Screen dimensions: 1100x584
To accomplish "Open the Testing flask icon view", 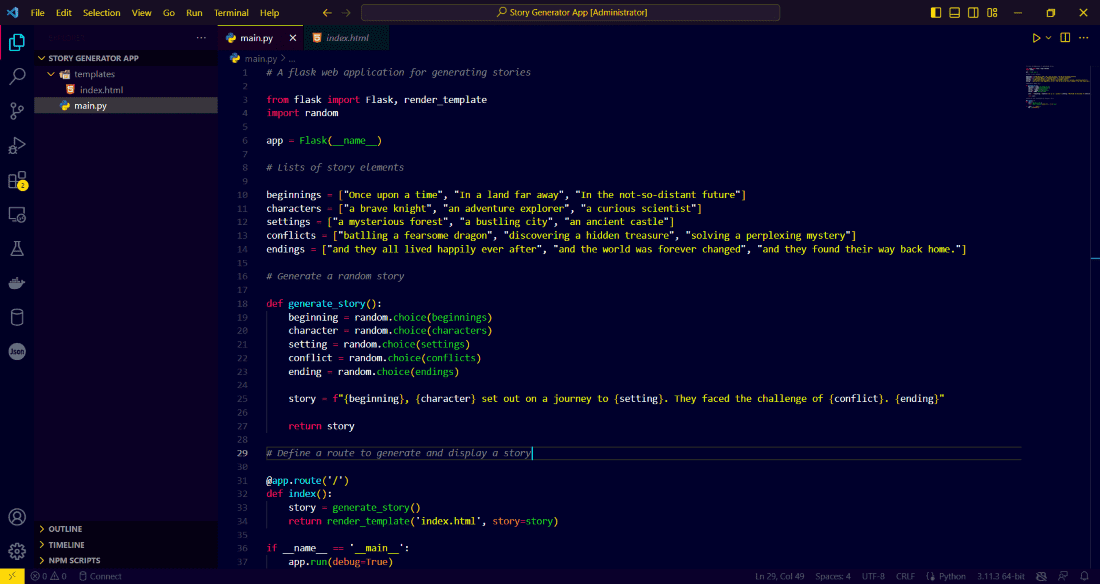I will point(17,248).
